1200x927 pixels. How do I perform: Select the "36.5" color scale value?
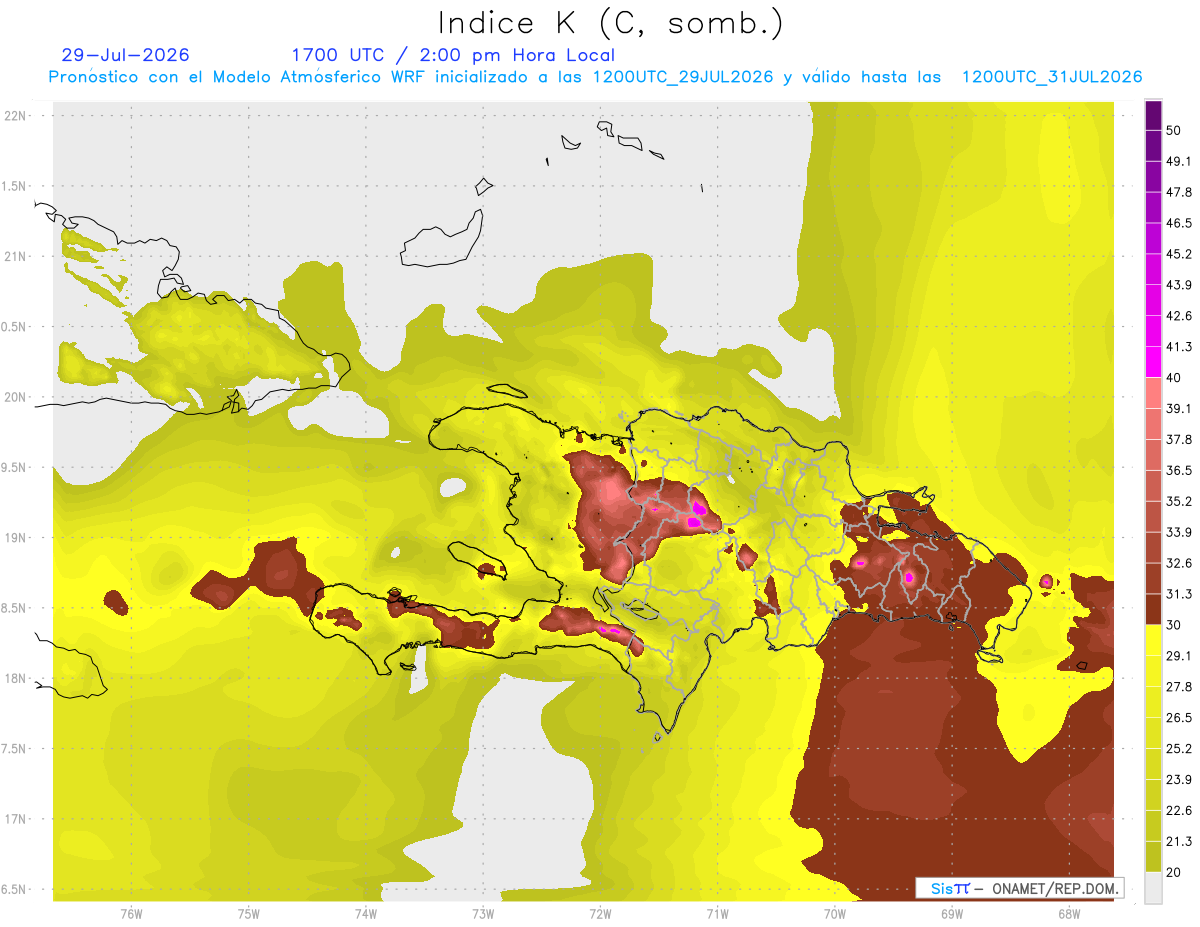(x=1178, y=470)
